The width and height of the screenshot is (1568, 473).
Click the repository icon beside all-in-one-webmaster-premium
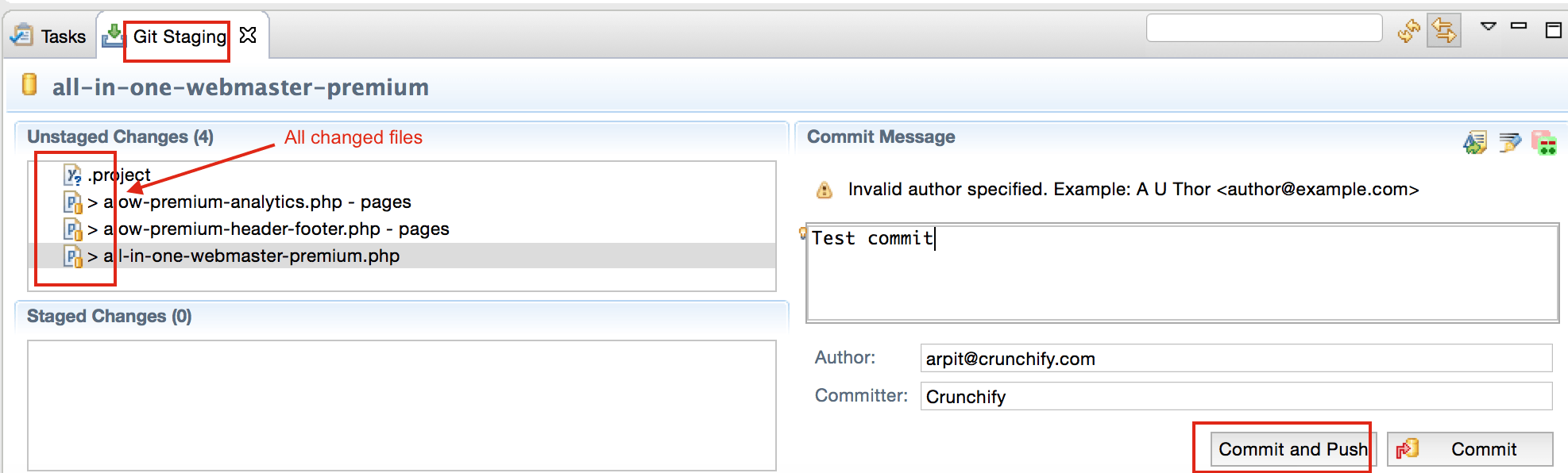[x=29, y=84]
